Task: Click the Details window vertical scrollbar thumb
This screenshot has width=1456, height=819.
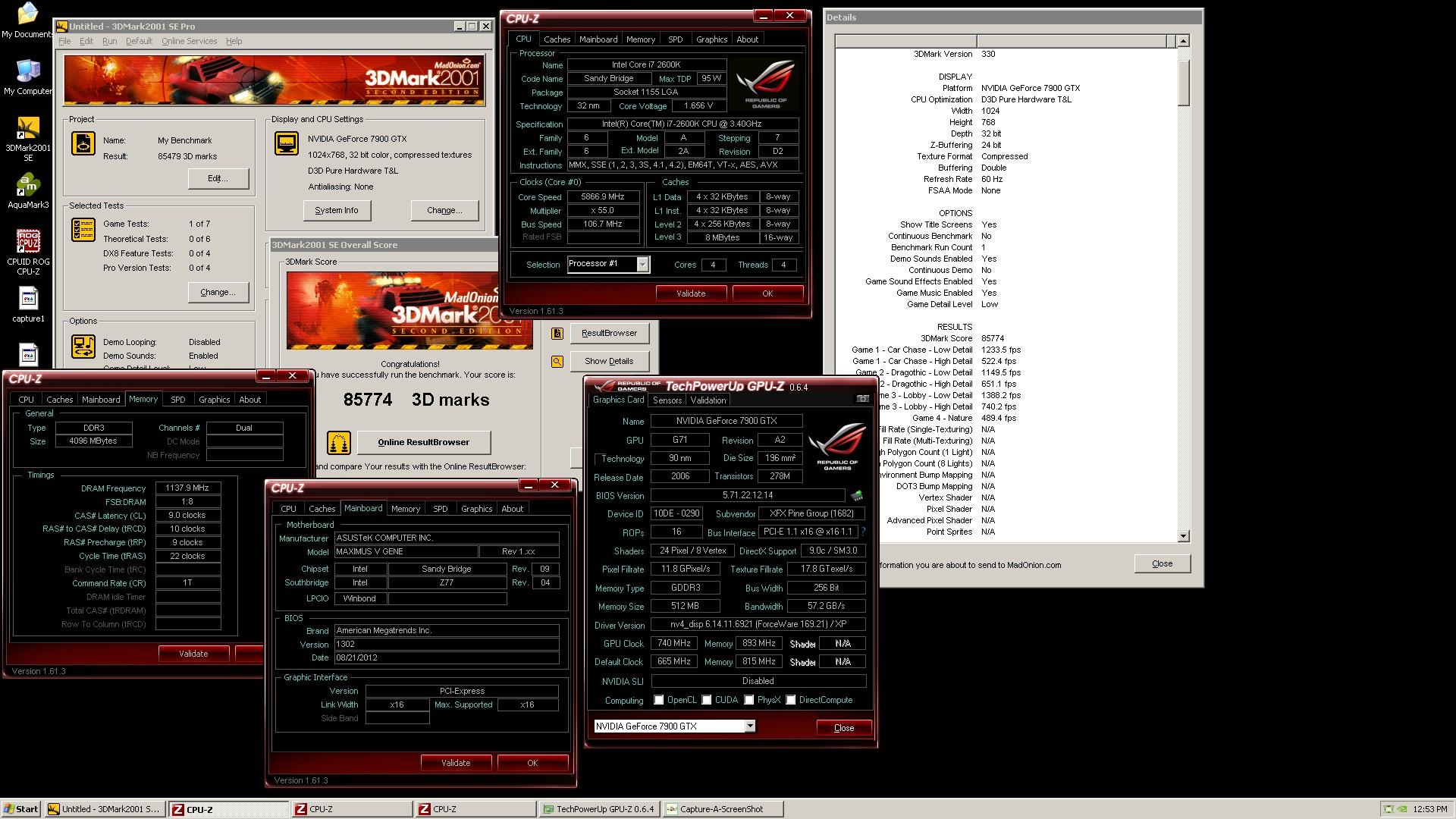Action: (1183, 82)
